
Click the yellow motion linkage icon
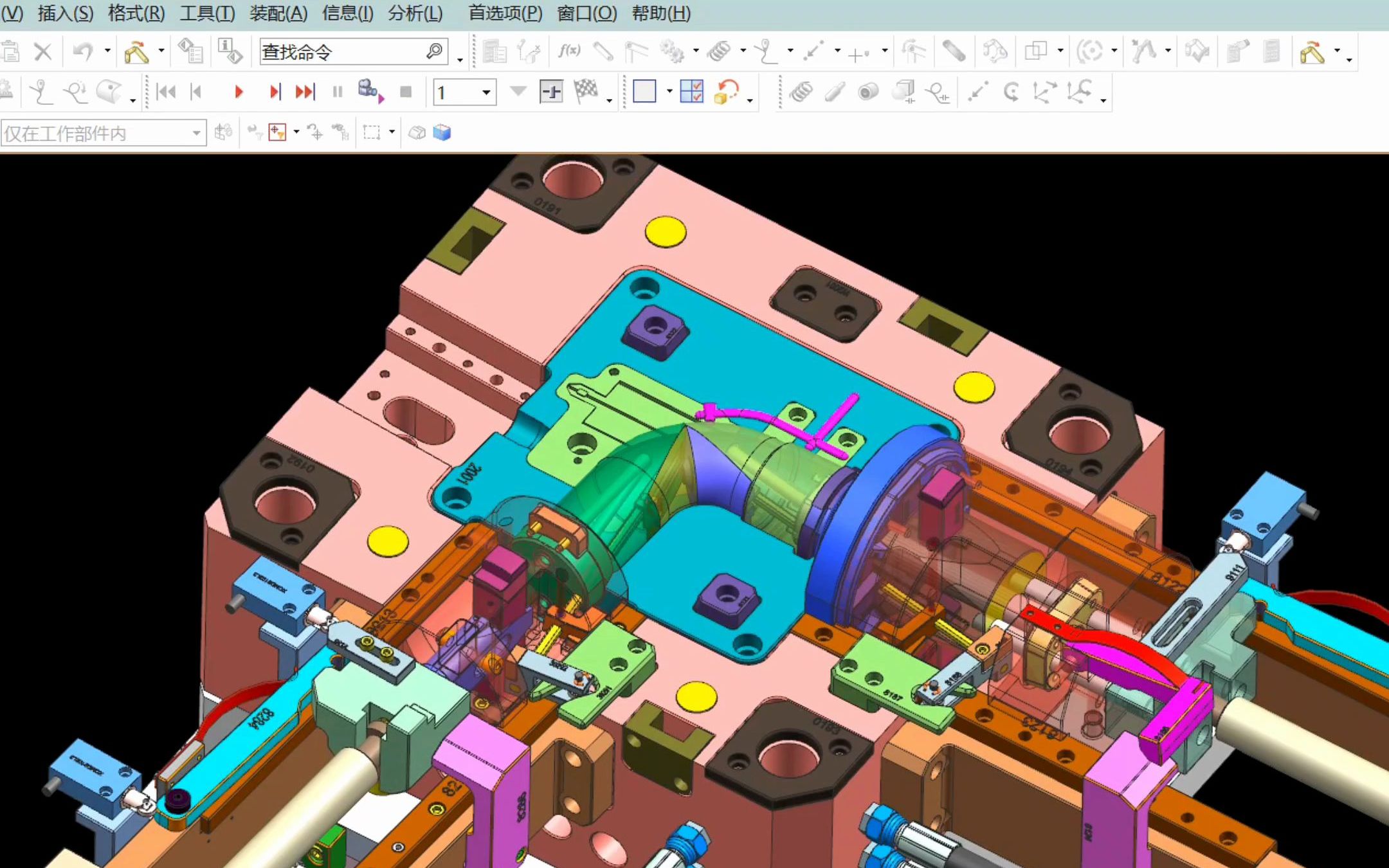click(x=136, y=51)
